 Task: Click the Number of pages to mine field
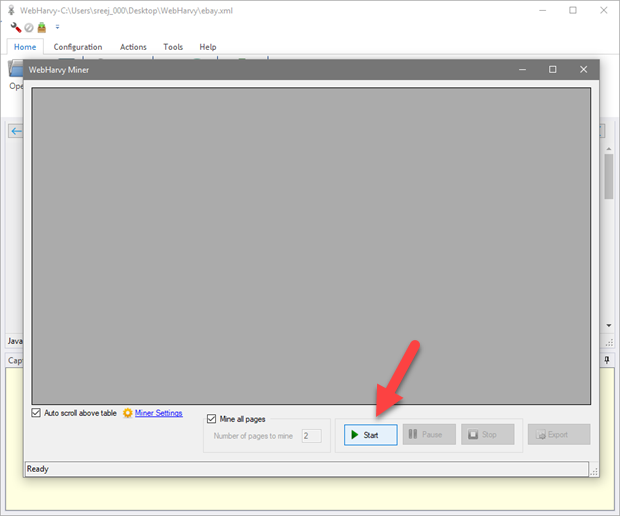coord(311,435)
